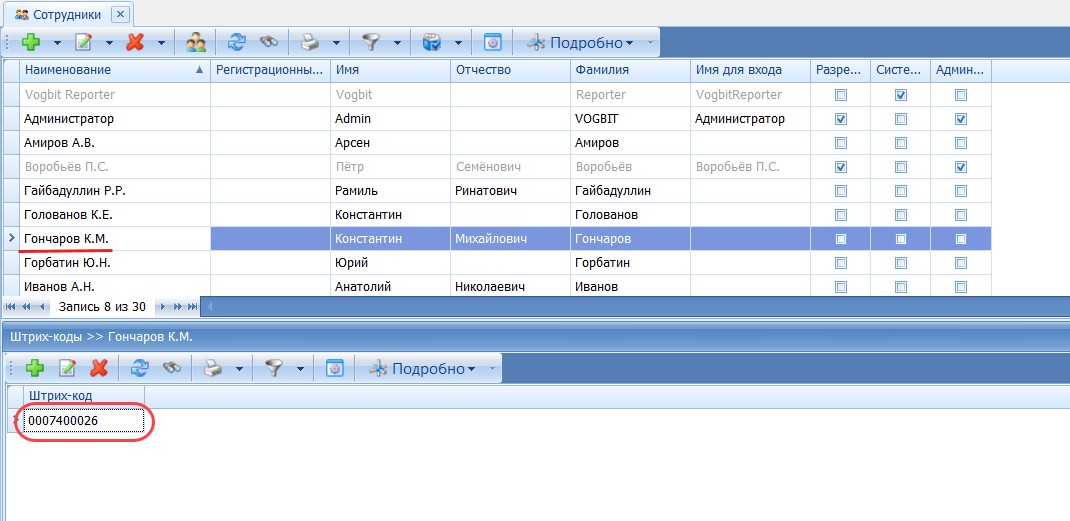Click the binoculars icon in barcode toolbar
The width and height of the screenshot is (1070, 521).
[171, 369]
